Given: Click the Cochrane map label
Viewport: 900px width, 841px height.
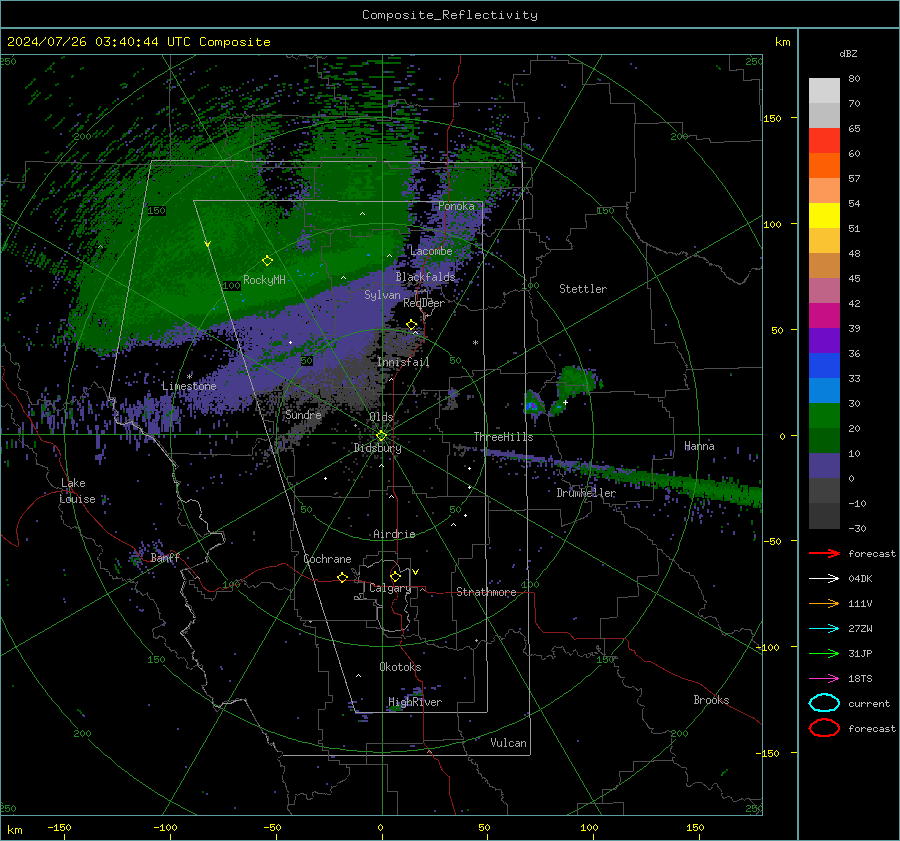Looking at the screenshot, I should click(327, 559).
